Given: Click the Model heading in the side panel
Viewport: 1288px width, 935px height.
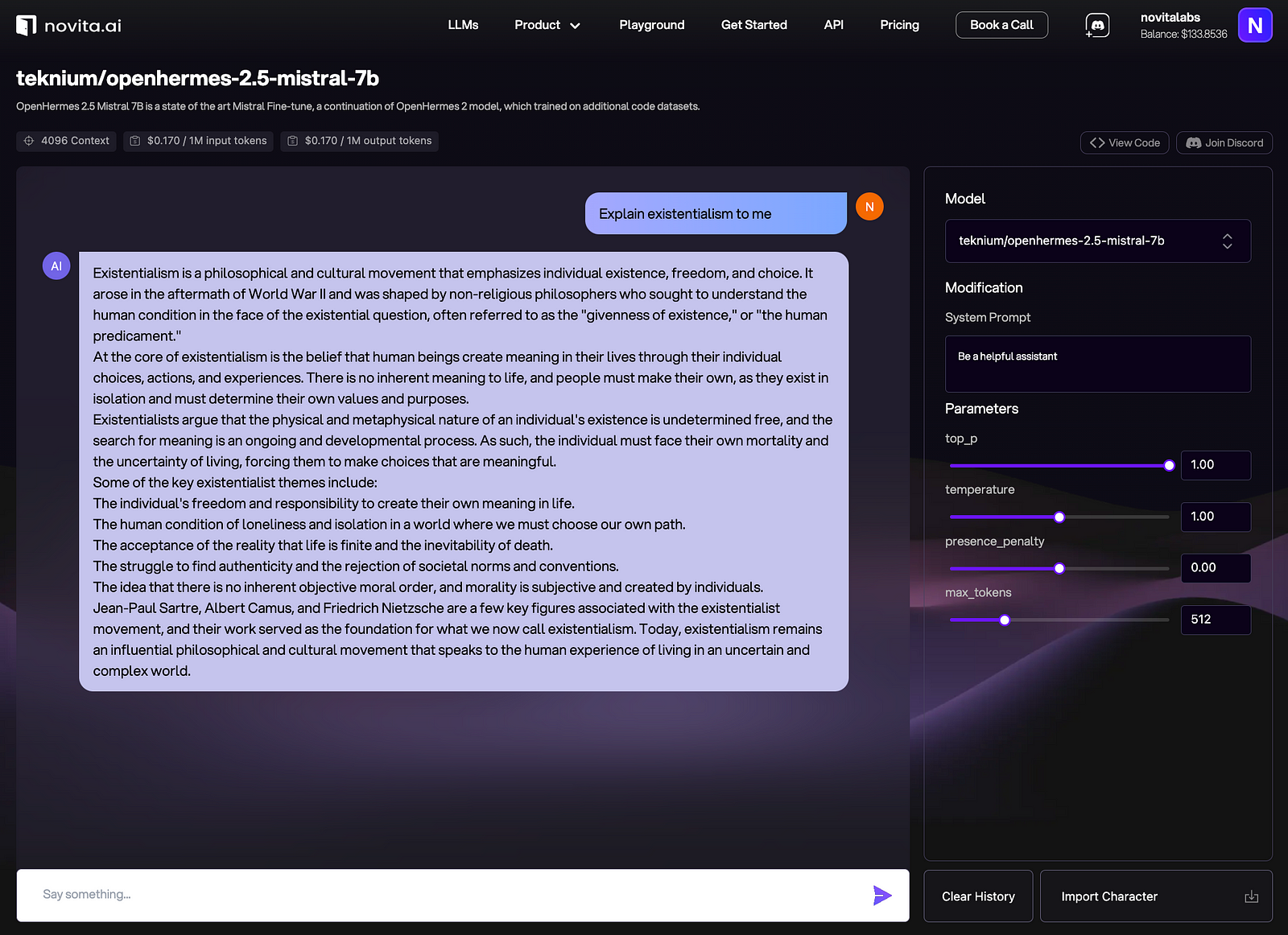Looking at the screenshot, I should point(965,199).
